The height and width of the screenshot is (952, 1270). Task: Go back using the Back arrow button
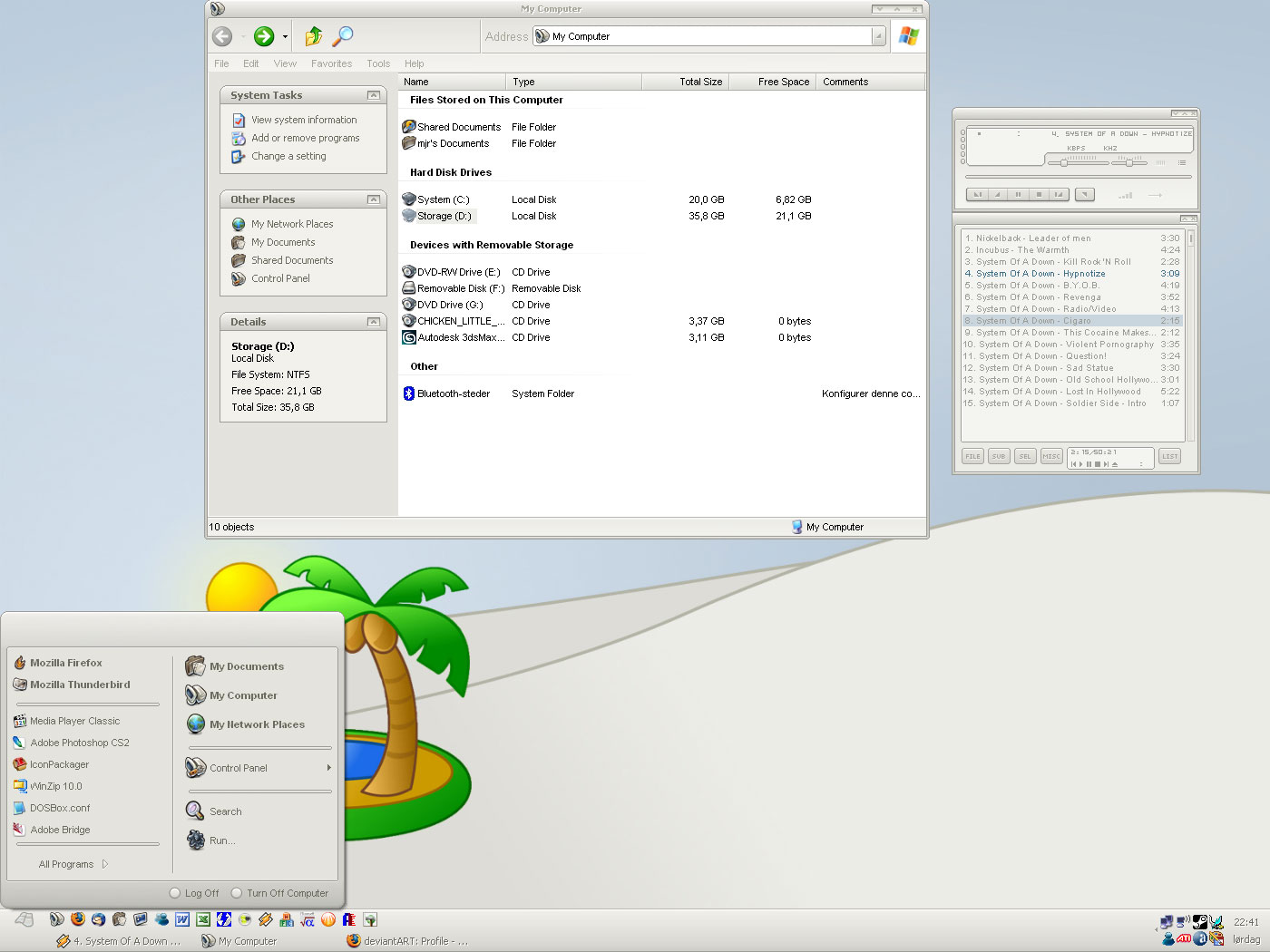click(x=222, y=36)
